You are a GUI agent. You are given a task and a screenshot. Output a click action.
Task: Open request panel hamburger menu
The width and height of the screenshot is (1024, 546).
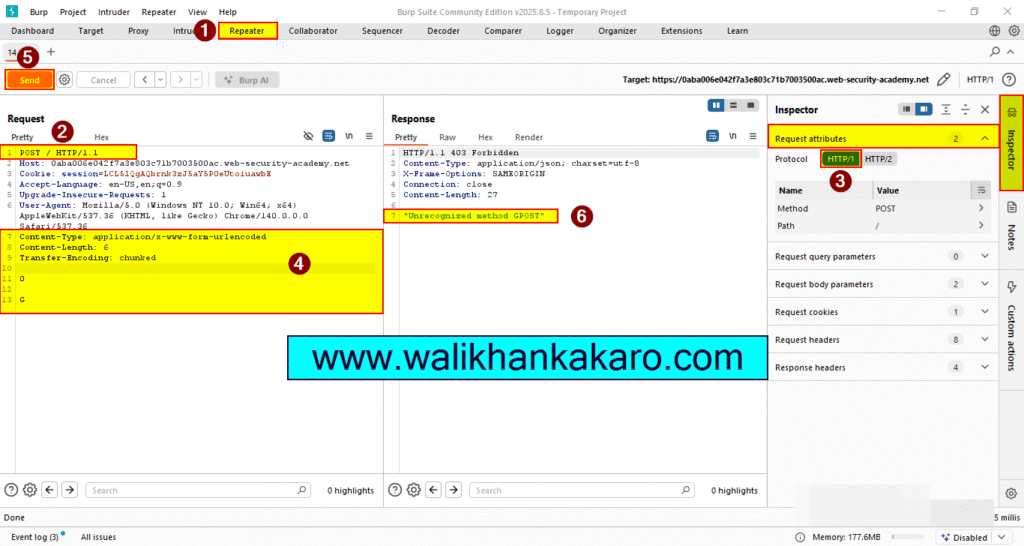[x=369, y=136]
